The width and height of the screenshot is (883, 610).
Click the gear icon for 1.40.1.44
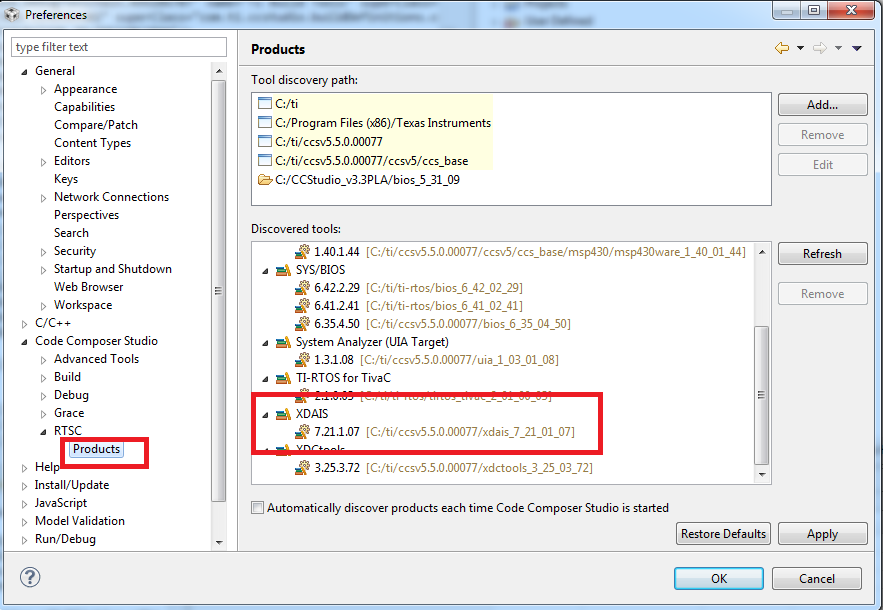(x=302, y=251)
